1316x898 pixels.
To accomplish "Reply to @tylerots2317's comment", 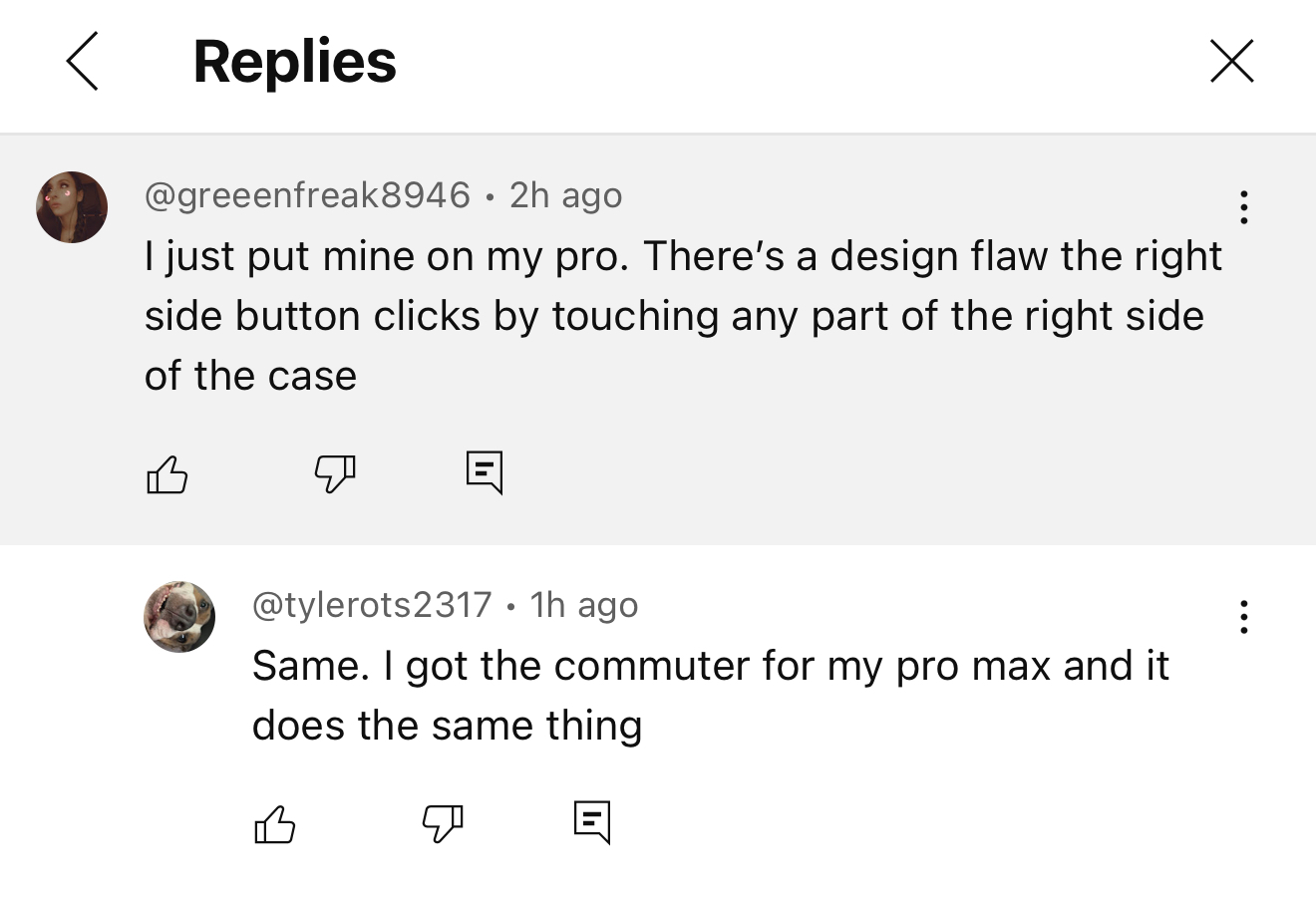I will point(592,822).
